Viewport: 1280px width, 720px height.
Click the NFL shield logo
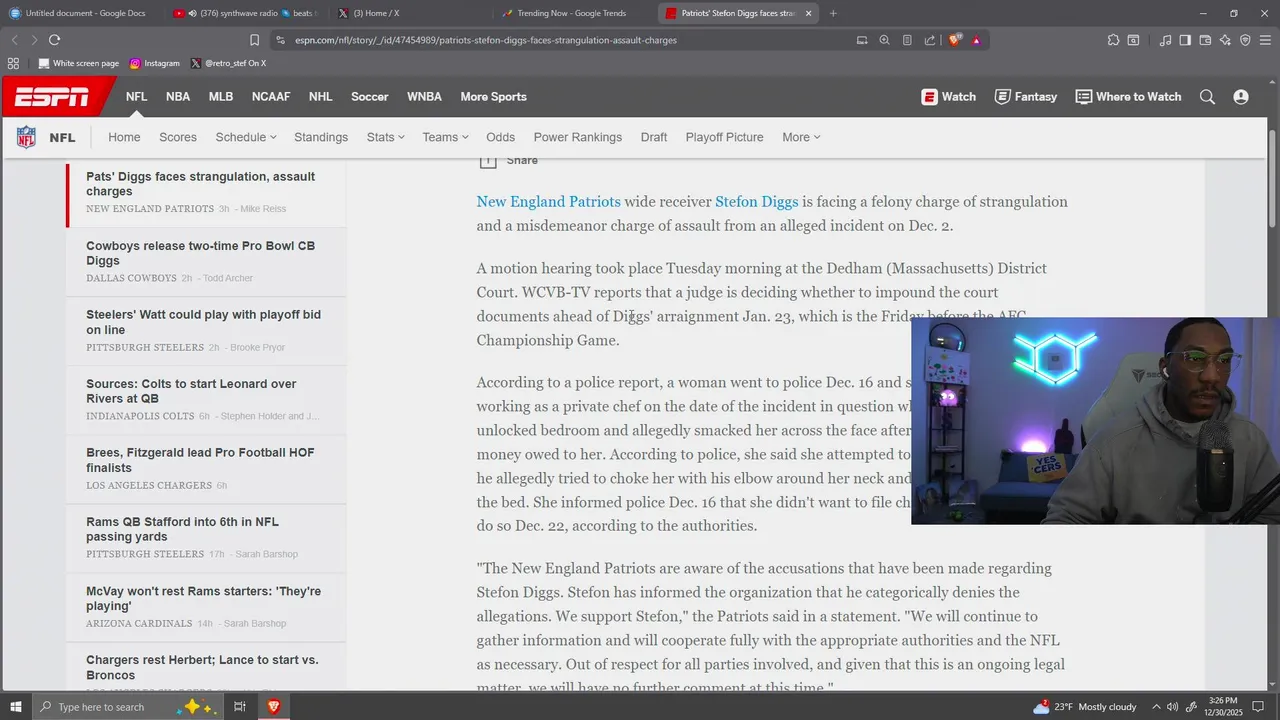click(26, 137)
